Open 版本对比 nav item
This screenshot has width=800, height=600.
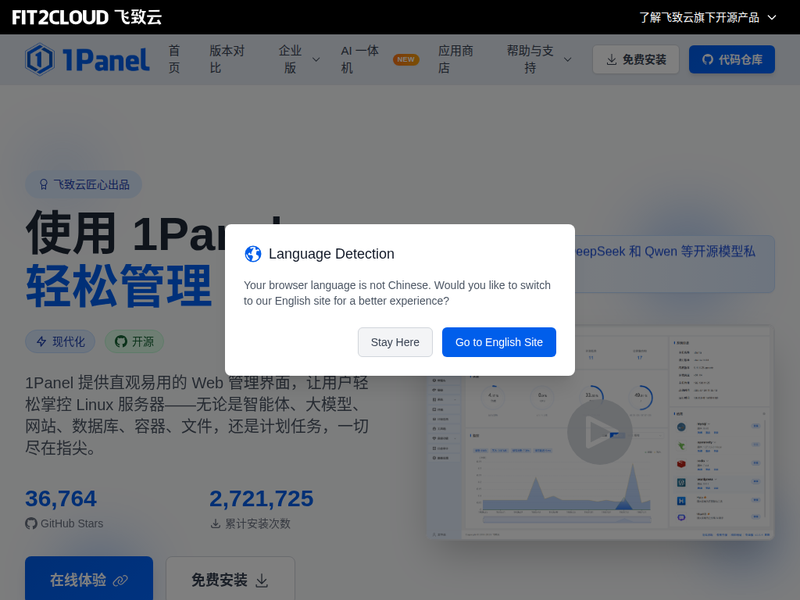coord(227,59)
